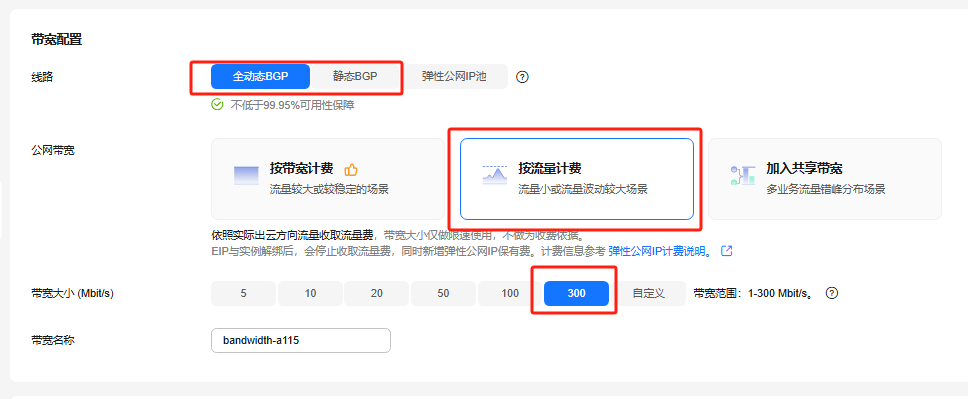Set bandwidth size to 5
This screenshot has width=968, height=399.
pyautogui.click(x=243, y=293)
